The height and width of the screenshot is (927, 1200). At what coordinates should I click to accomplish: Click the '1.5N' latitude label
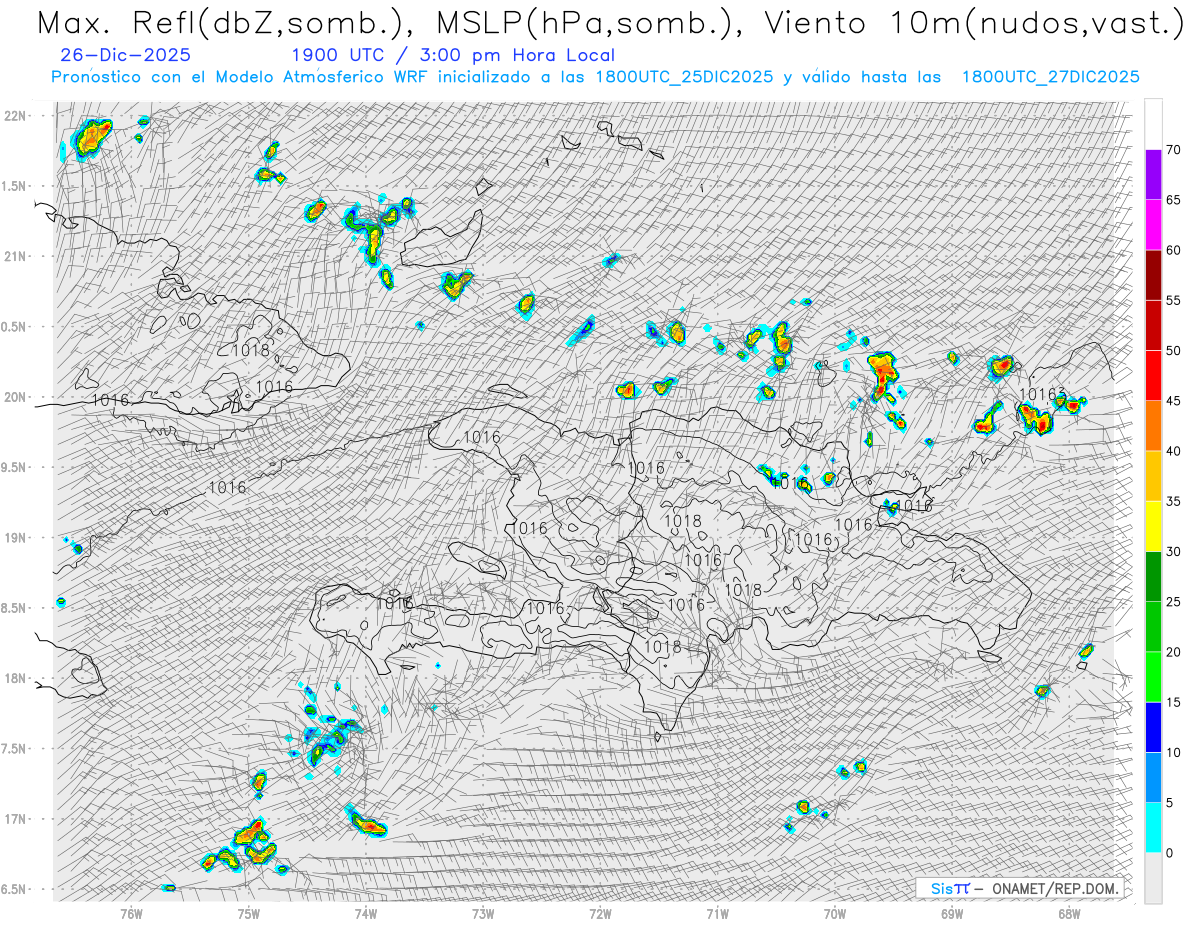point(15,186)
